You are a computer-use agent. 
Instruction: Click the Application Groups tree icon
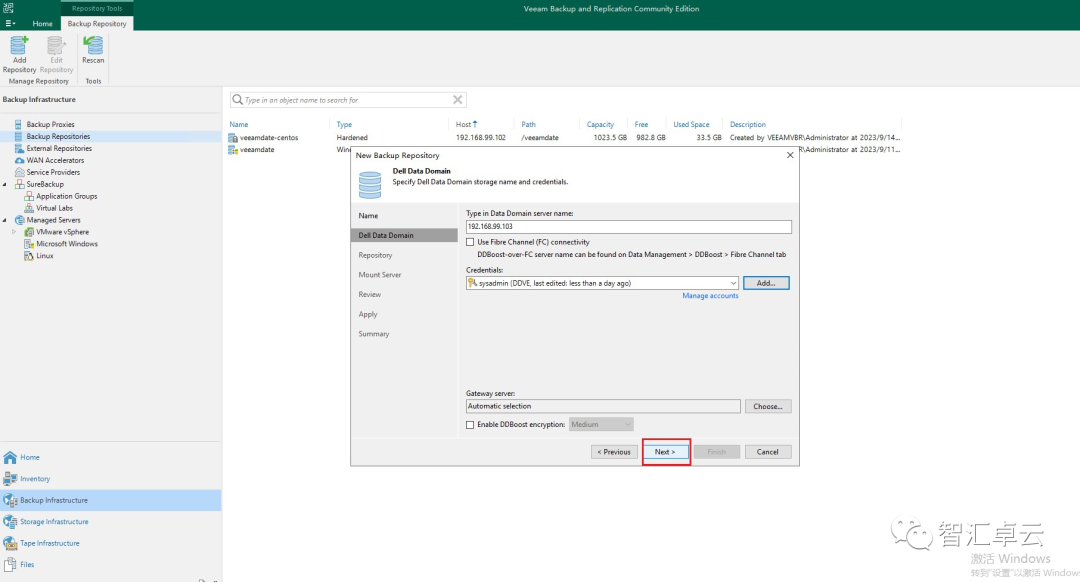pyautogui.click(x=28, y=196)
